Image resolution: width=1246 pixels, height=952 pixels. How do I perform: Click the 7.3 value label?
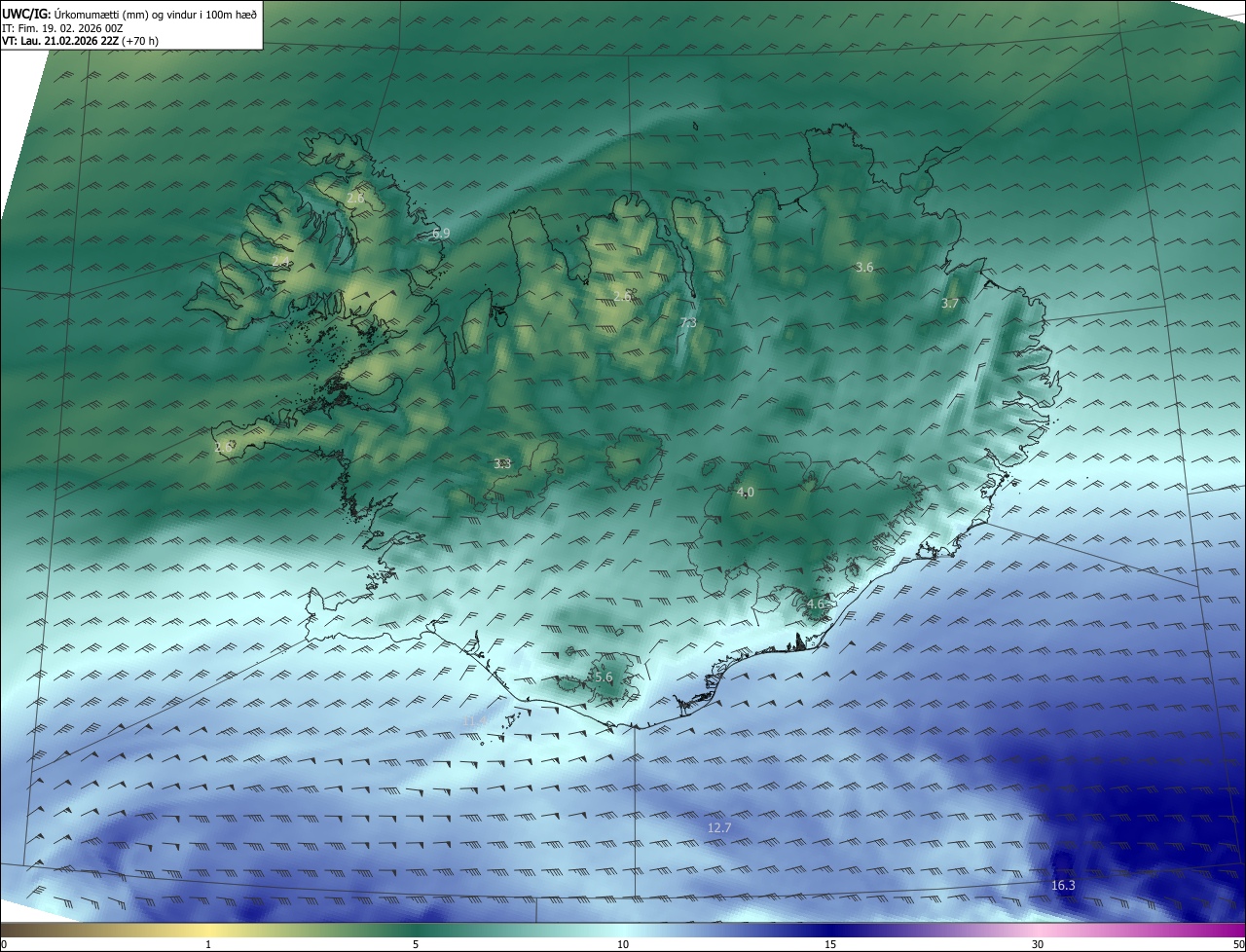click(687, 323)
